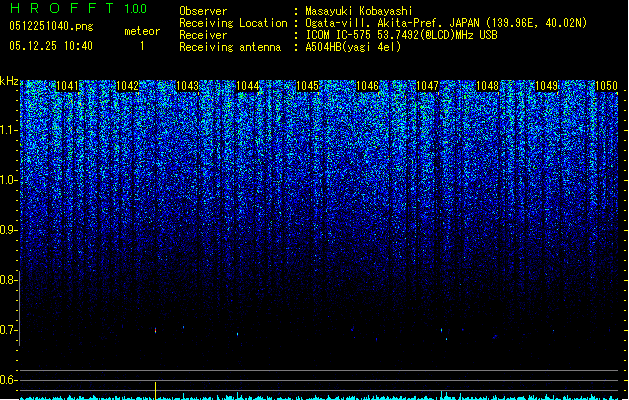Click the 0.9 kHz frequency label

(8, 230)
